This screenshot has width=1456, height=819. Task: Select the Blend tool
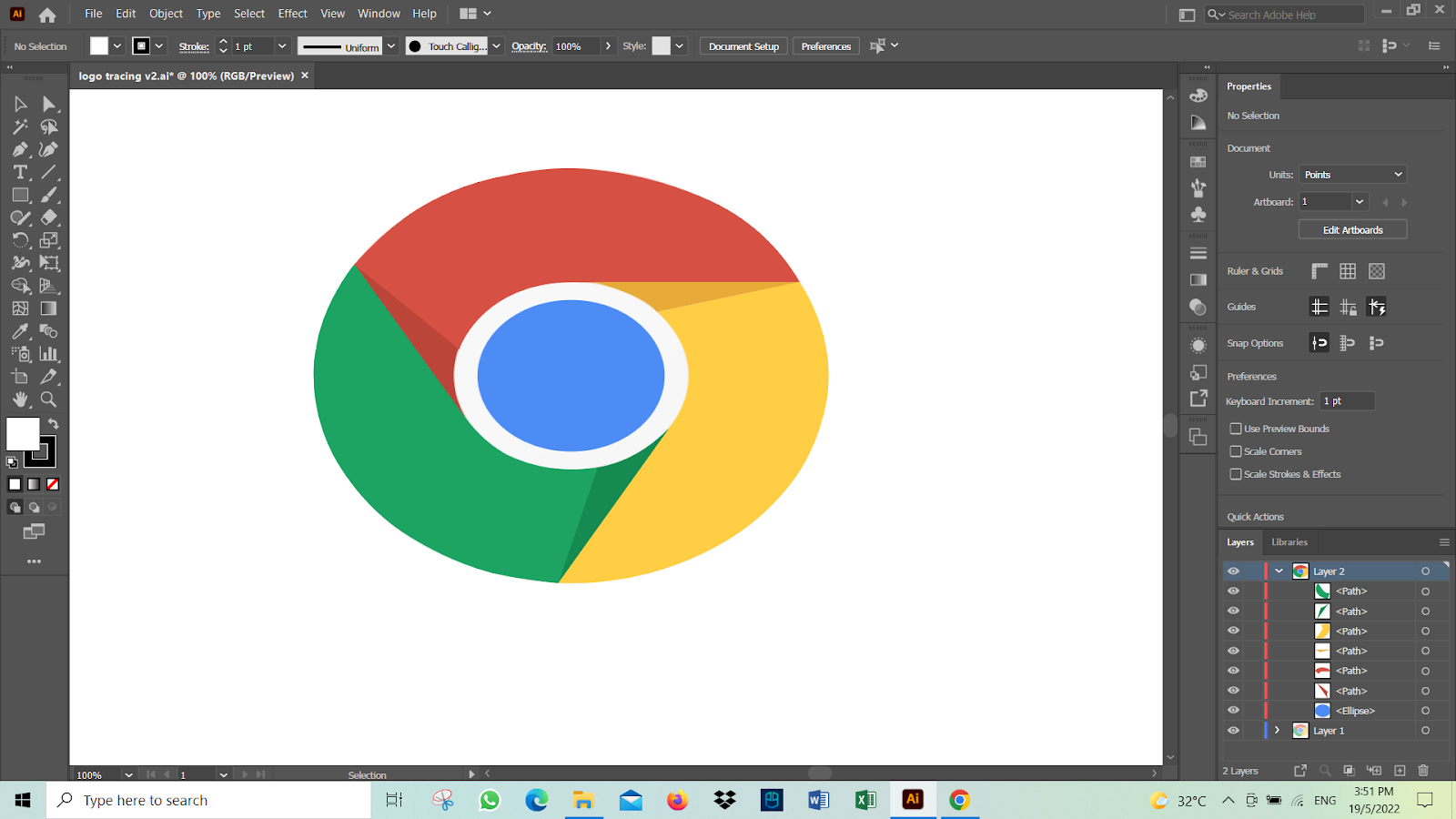tap(49, 331)
